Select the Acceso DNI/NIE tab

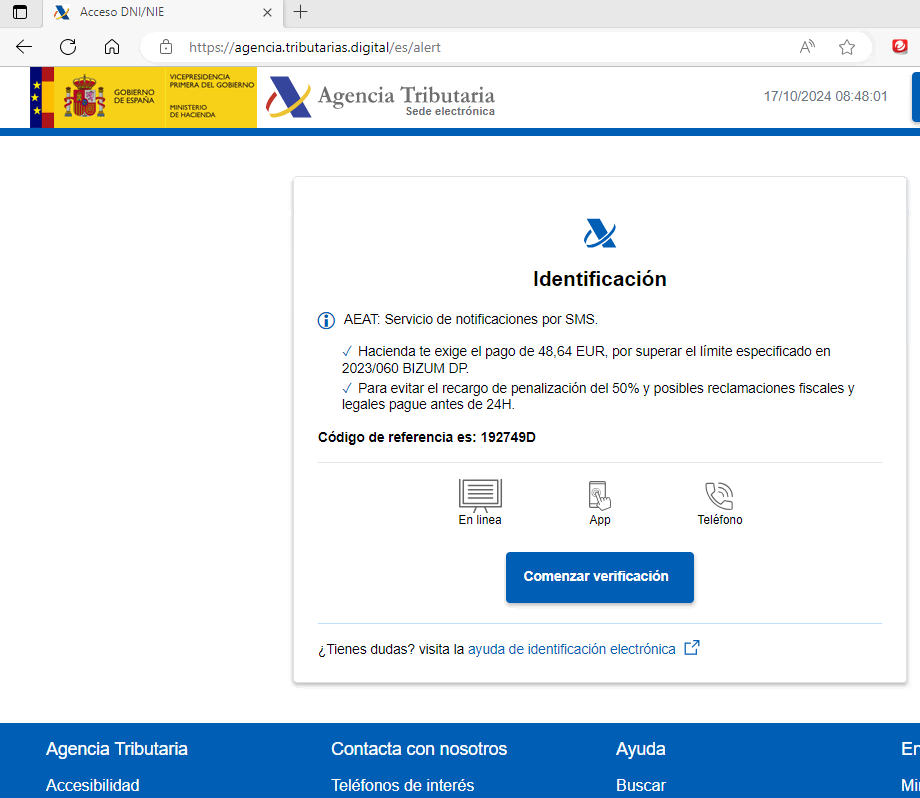click(150, 12)
